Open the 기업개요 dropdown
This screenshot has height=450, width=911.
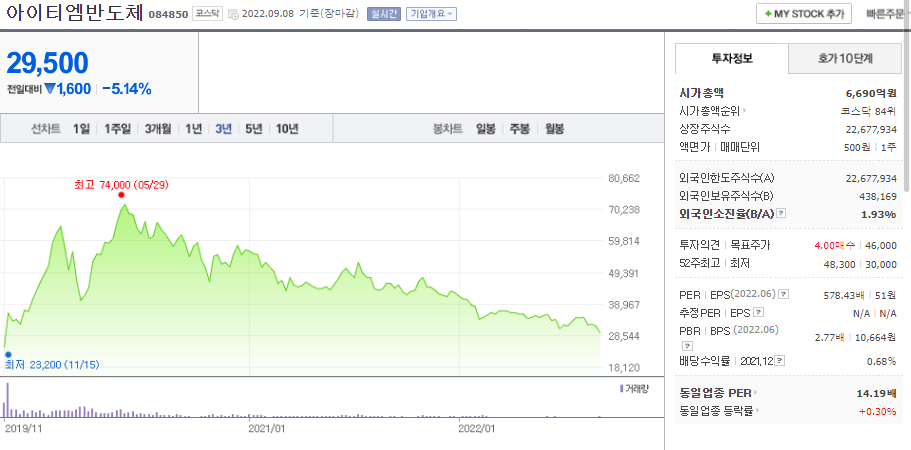tap(431, 14)
